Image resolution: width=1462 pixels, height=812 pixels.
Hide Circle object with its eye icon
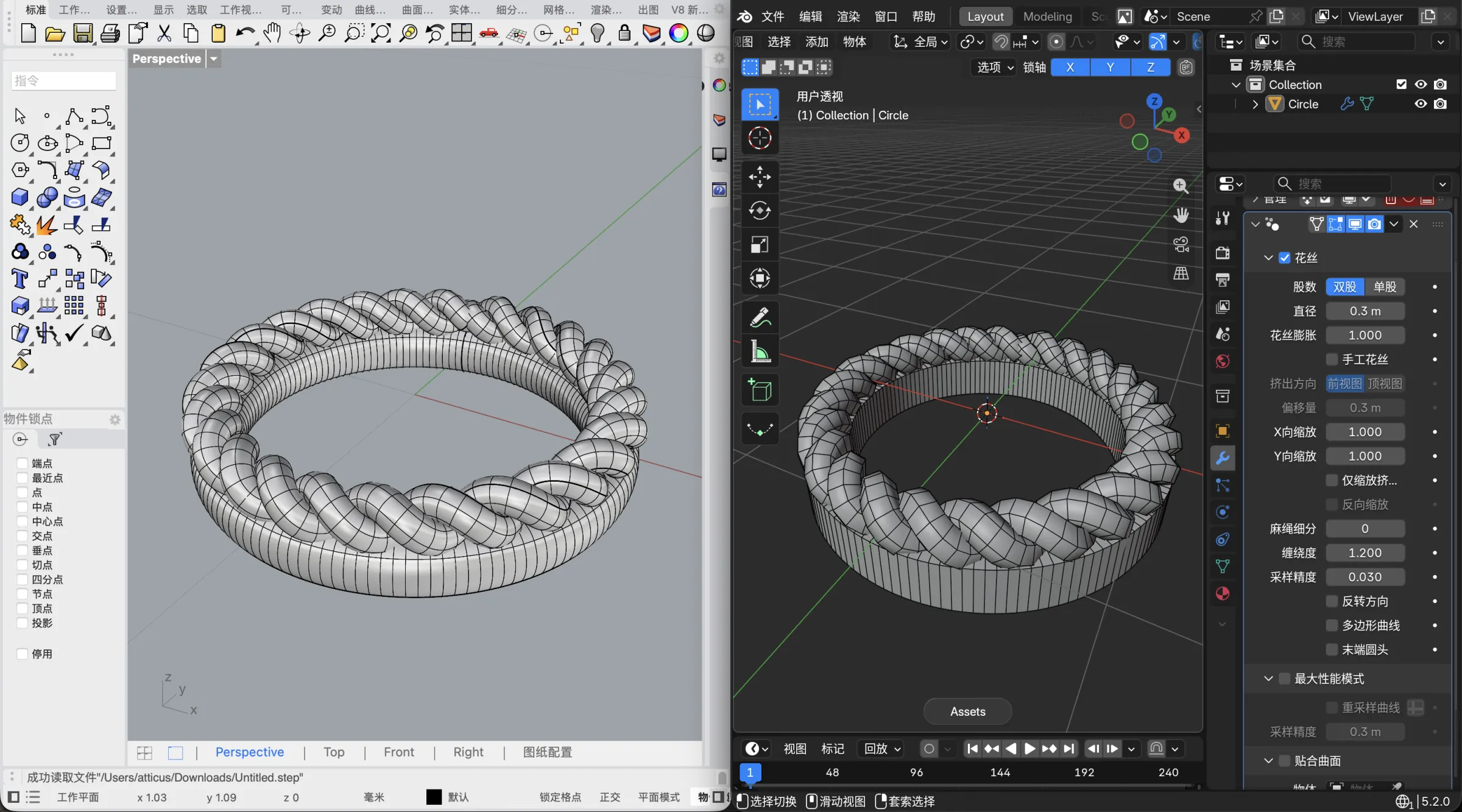1421,104
